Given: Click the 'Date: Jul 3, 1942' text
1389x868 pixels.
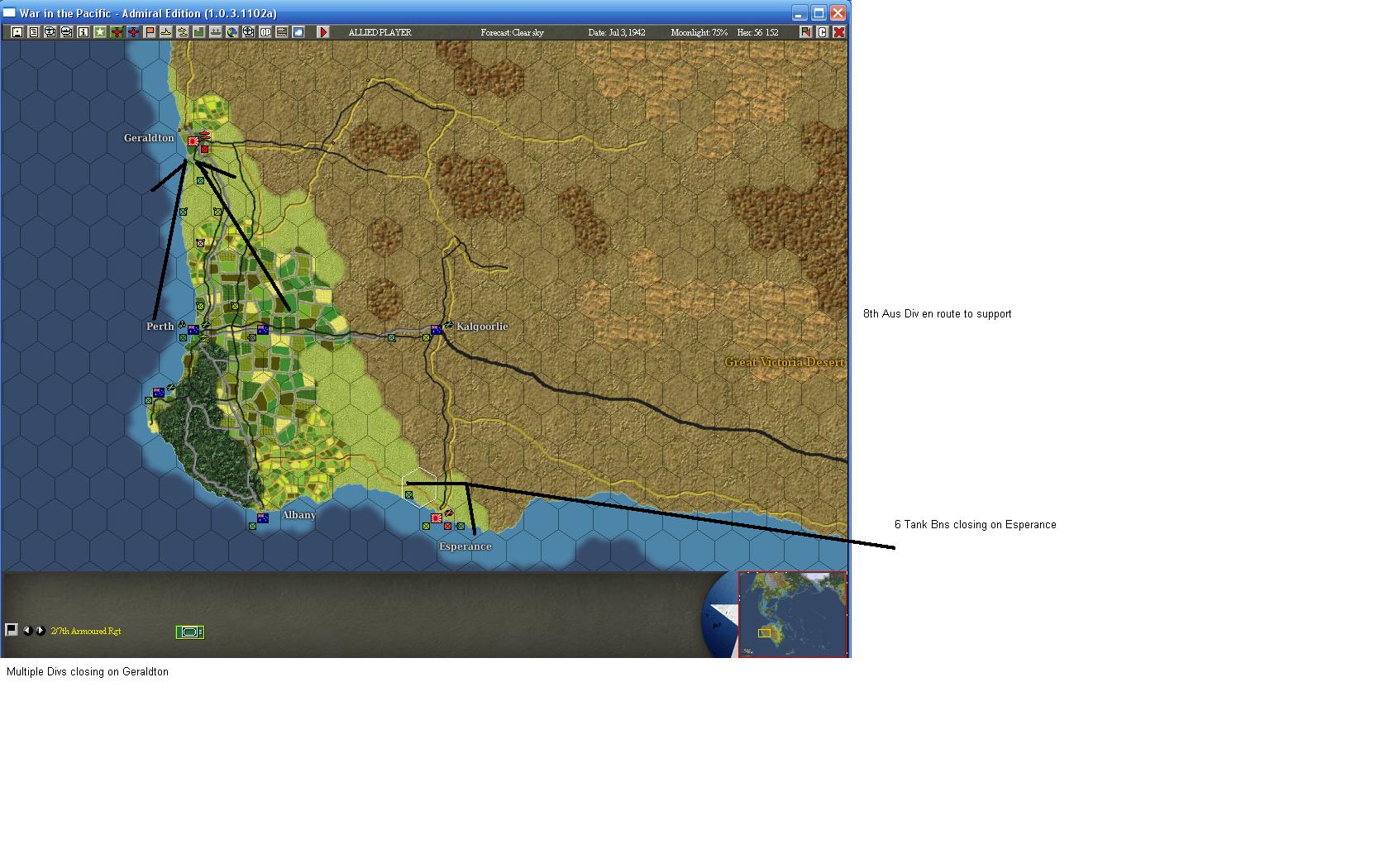Looking at the screenshot, I should pyautogui.click(x=617, y=32).
